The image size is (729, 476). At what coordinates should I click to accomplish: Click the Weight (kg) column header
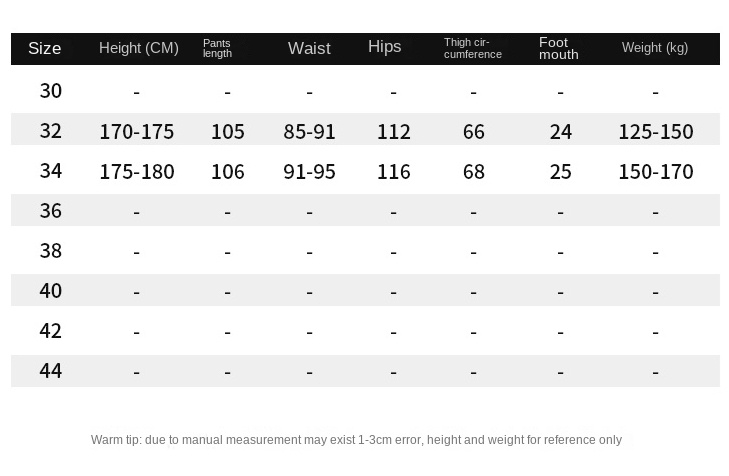point(655,48)
